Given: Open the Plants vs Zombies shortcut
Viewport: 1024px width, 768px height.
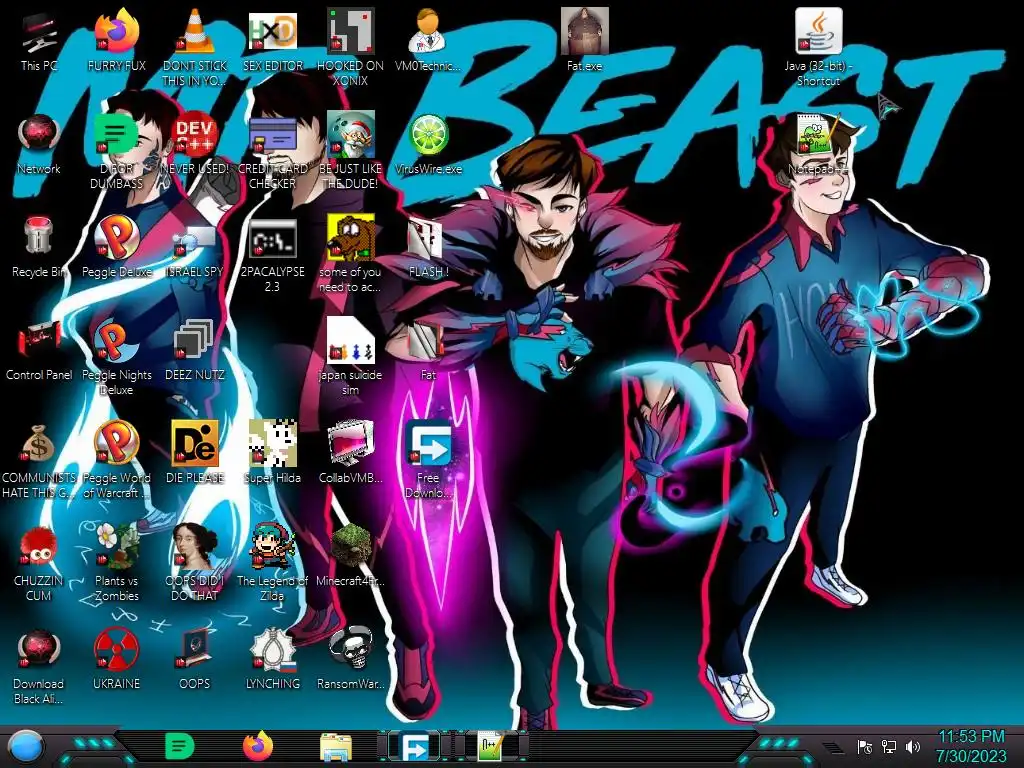Looking at the screenshot, I should tap(117, 546).
